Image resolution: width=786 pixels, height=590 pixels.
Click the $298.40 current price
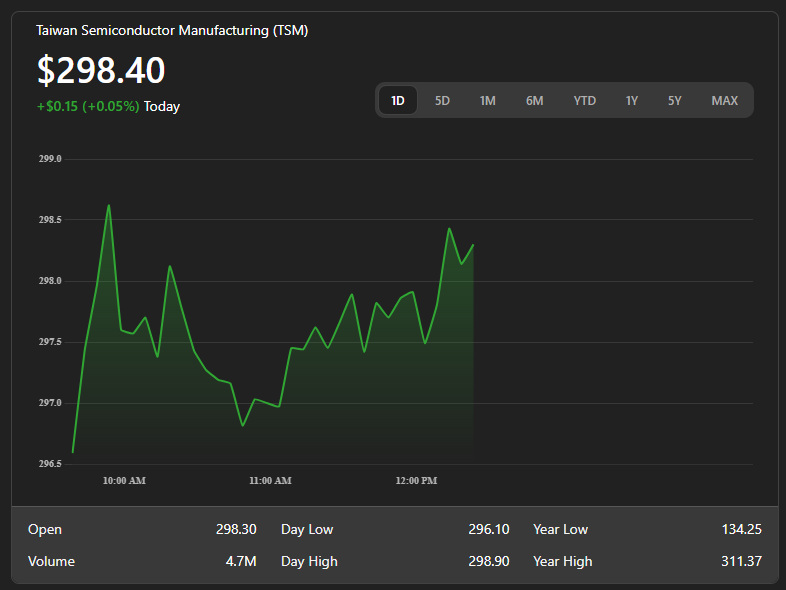pos(101,70)
